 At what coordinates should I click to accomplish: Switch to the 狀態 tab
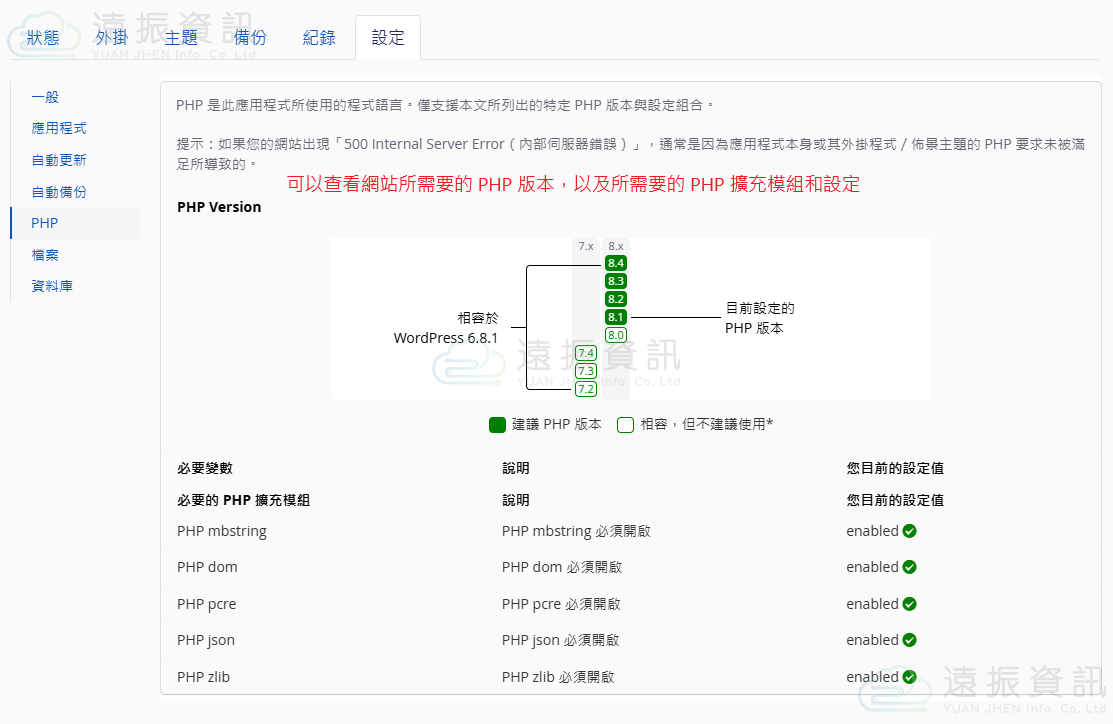(43, 38)
